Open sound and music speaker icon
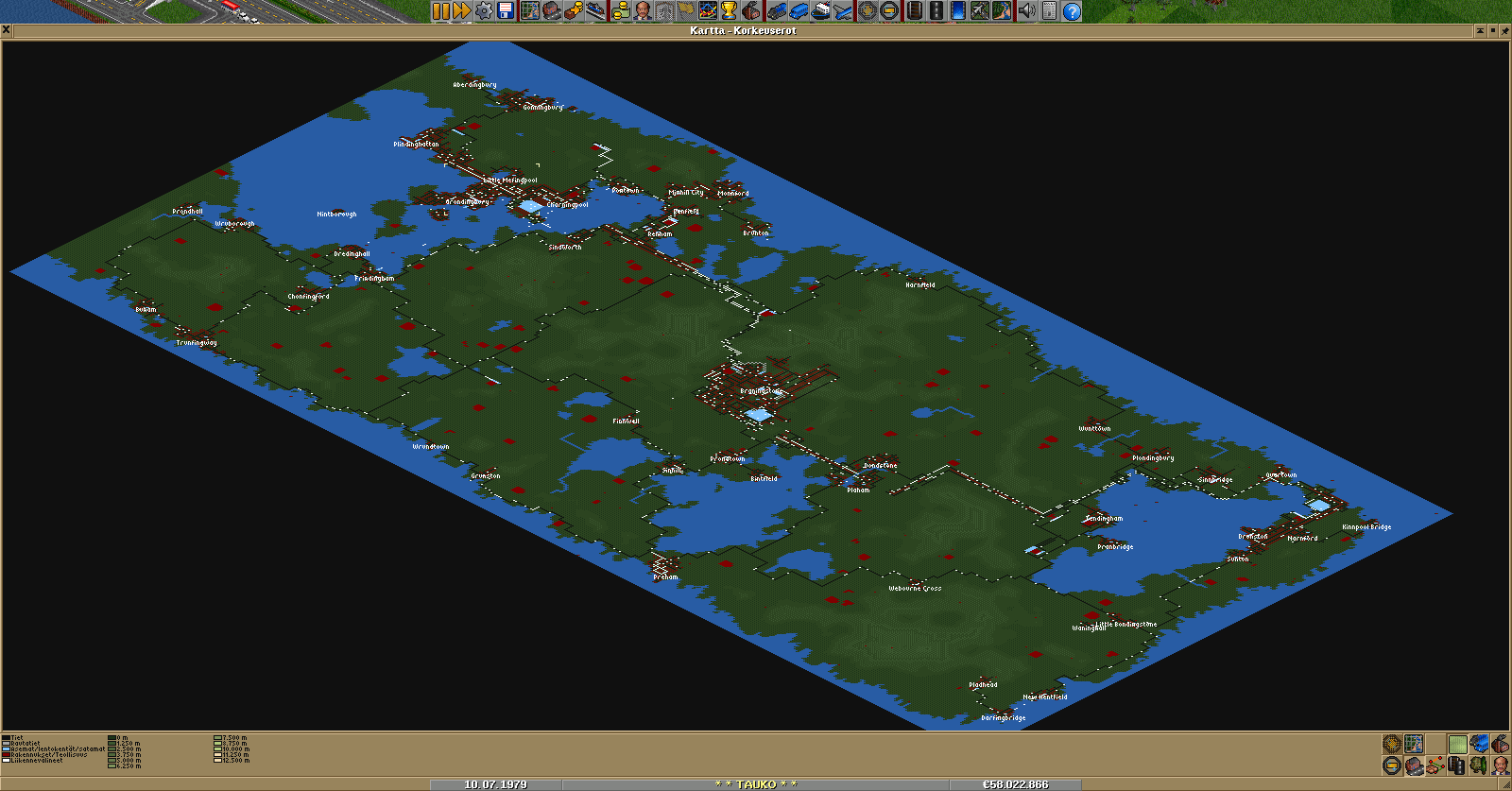 1025,11
